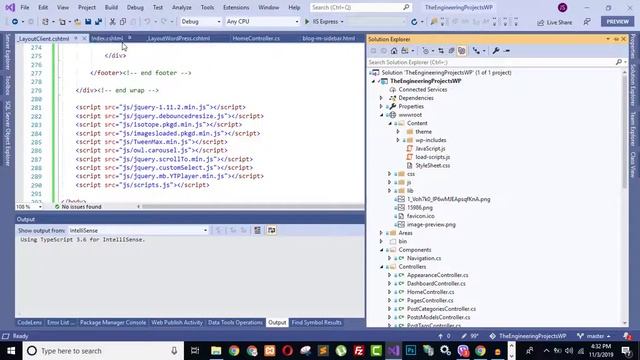The width and height of the screenshot is (640, 360).
Task: Click the Send Feedback icon beside Live Share
Action: pyautogui.click(x=587, y=22)
